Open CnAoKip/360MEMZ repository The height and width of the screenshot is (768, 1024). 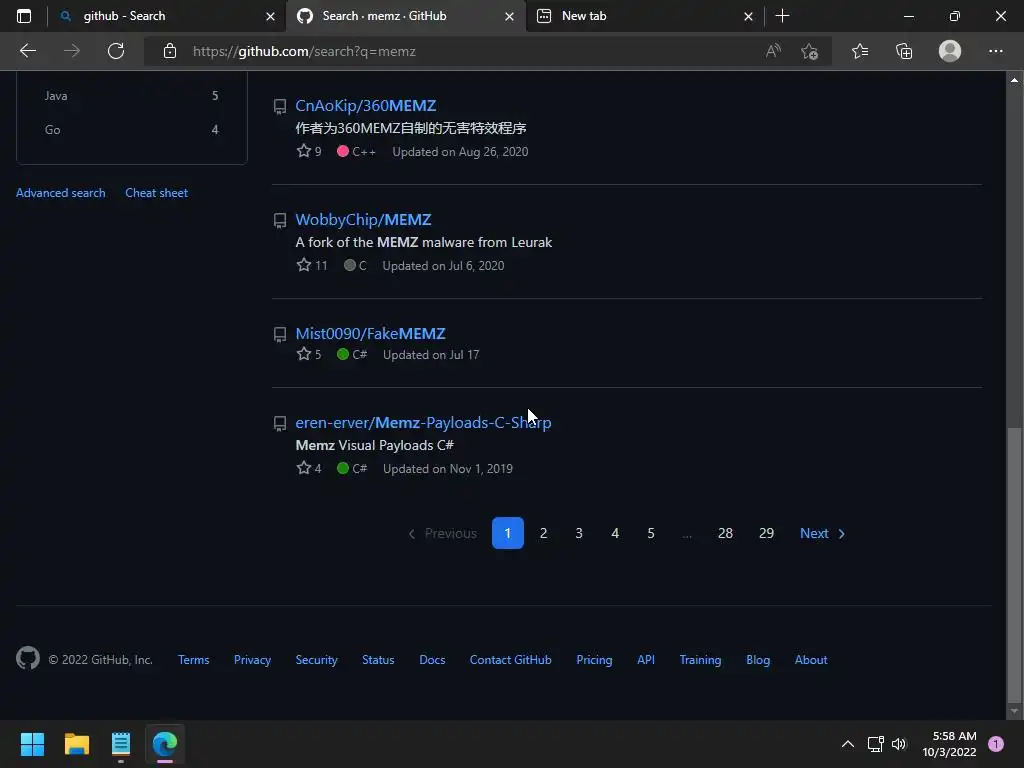[366, 105]
